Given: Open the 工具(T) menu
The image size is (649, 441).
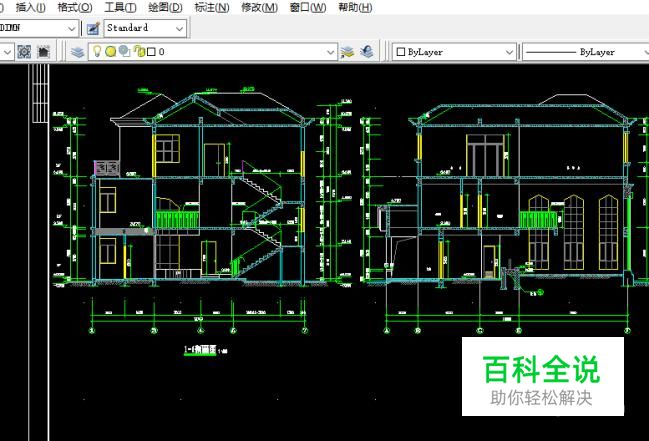Looking at the screenshot, I should 120,7.
